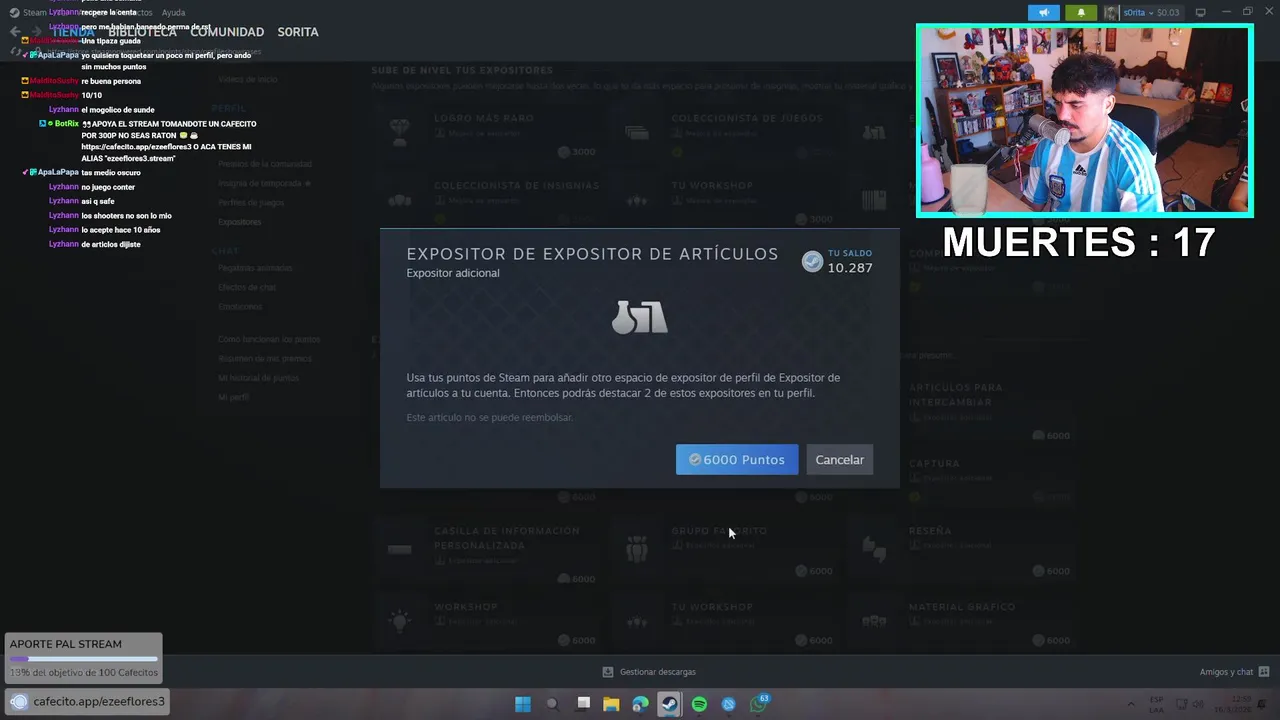Open the Ayuda menu

(173, 12)
